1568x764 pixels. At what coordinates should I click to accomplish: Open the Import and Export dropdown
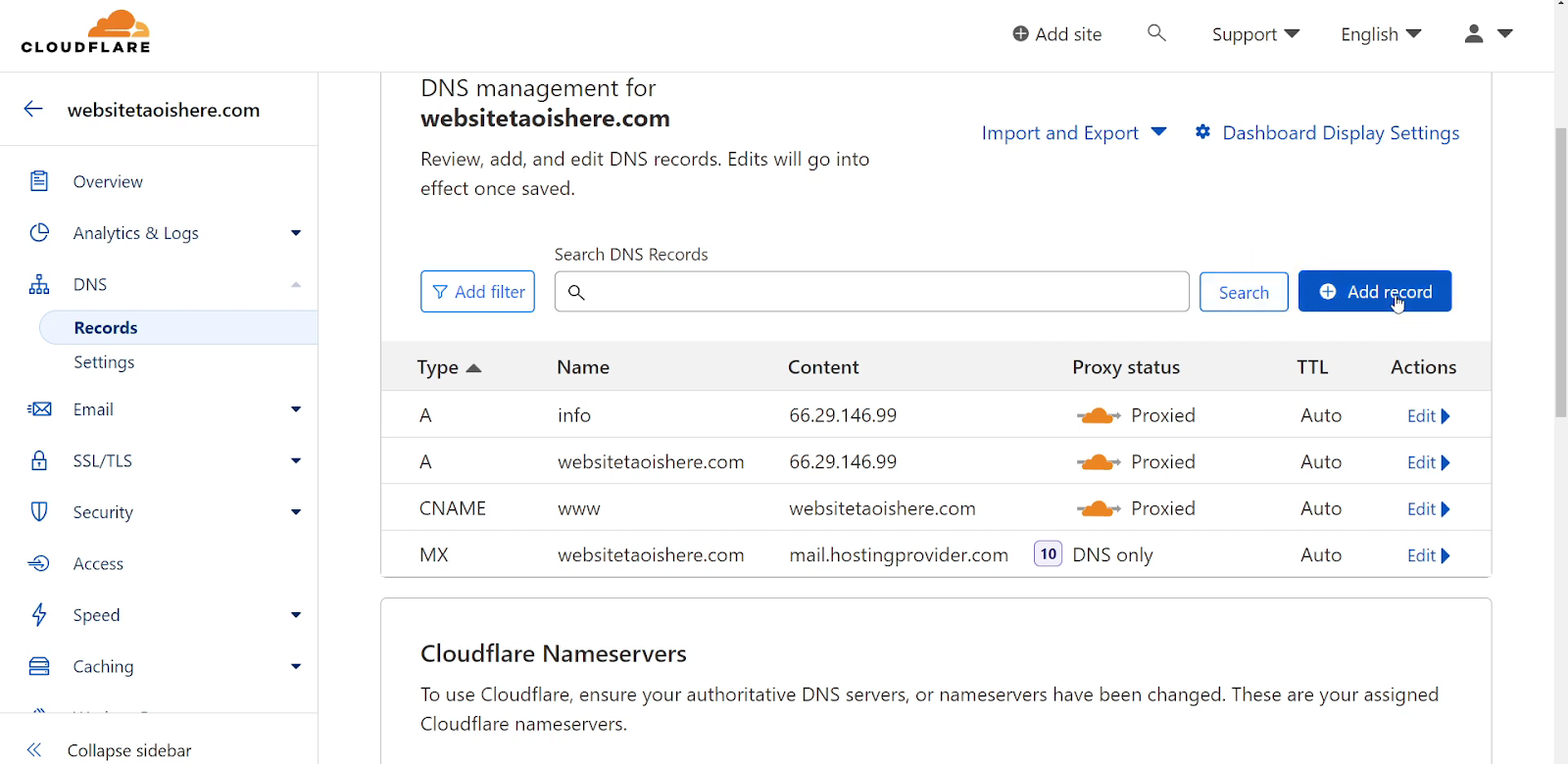pyautogui.click(x=1074, y=132)
